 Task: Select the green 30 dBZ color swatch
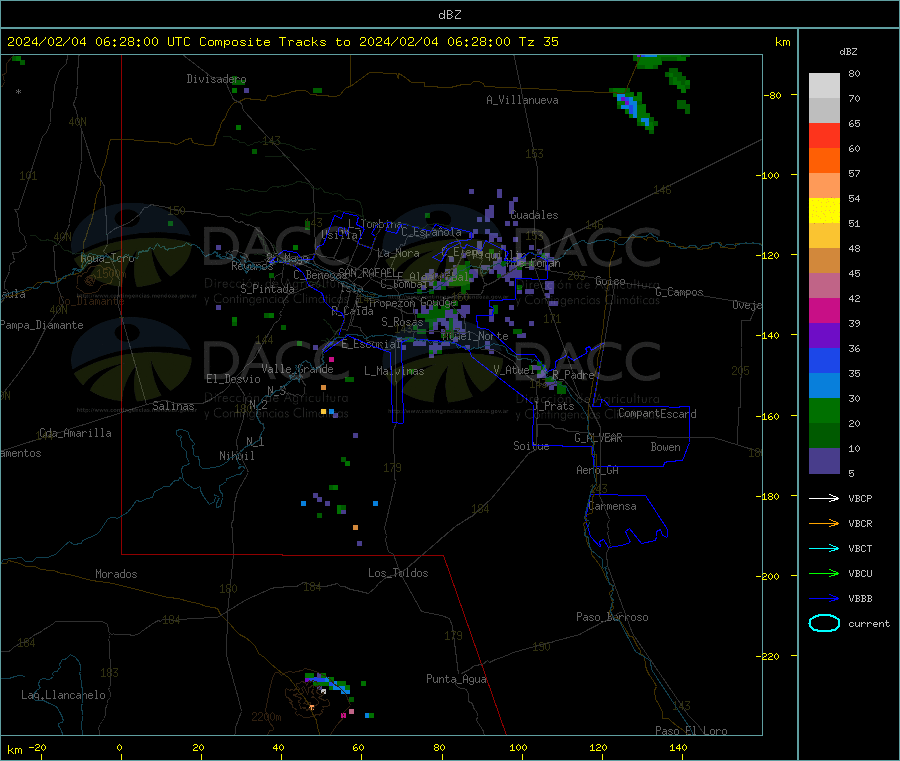tap(824, 410)
